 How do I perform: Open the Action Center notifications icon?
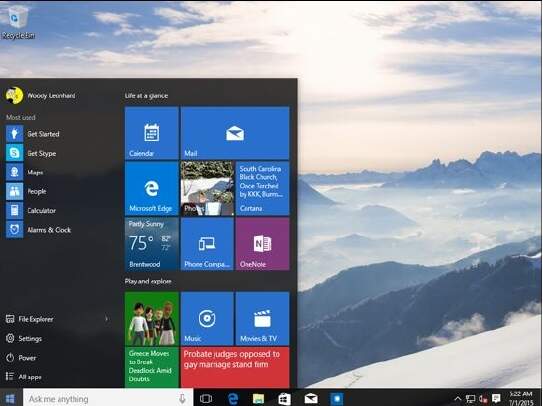[496, 398]
